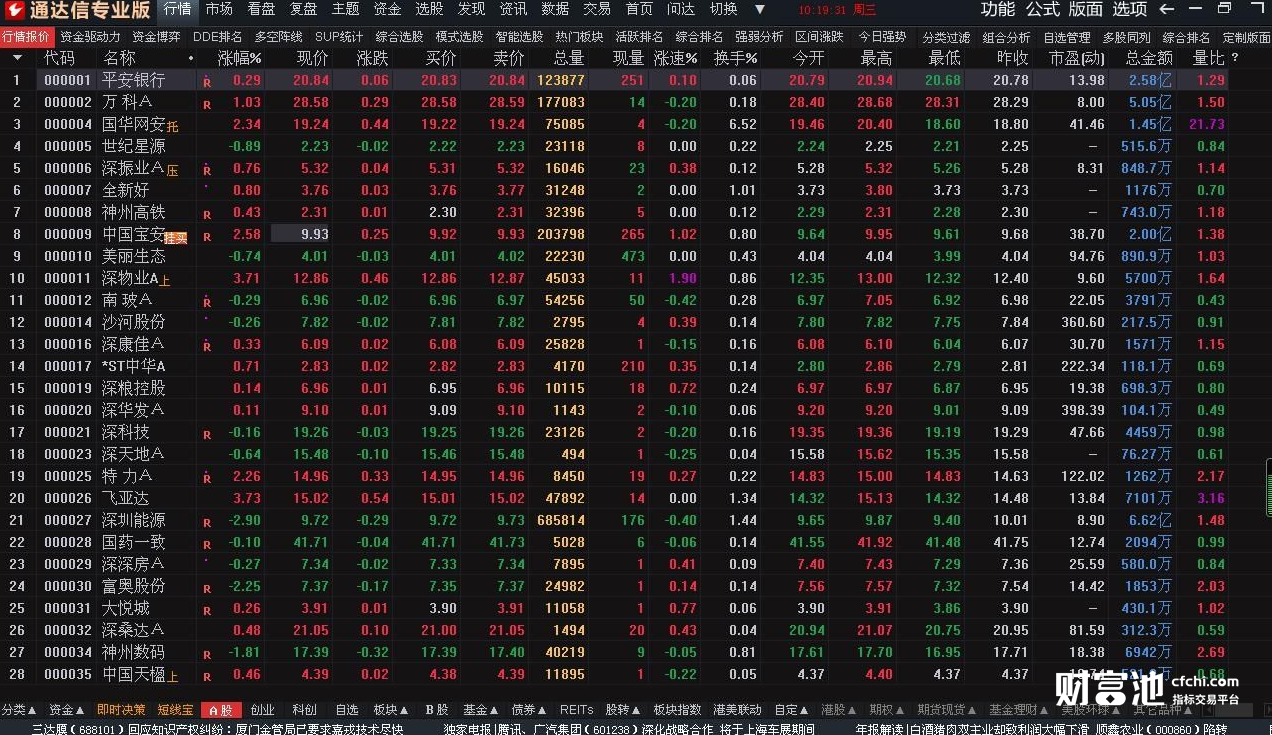Click the 上 tag next to 深物业A
This screenshot has height=735, width=1272.
(165, 281)
